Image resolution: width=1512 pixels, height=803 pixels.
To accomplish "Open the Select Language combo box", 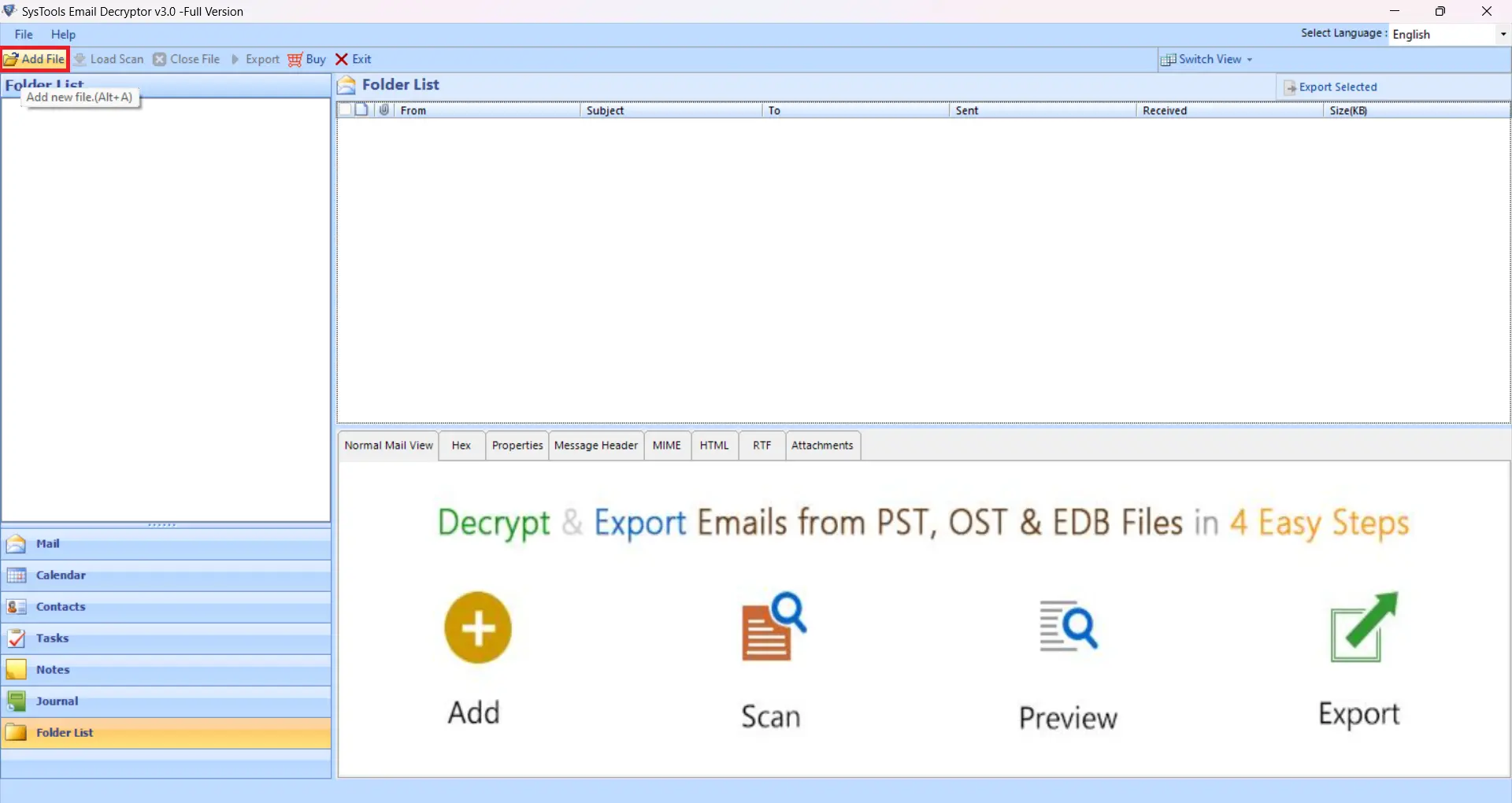I will 1449,35.
